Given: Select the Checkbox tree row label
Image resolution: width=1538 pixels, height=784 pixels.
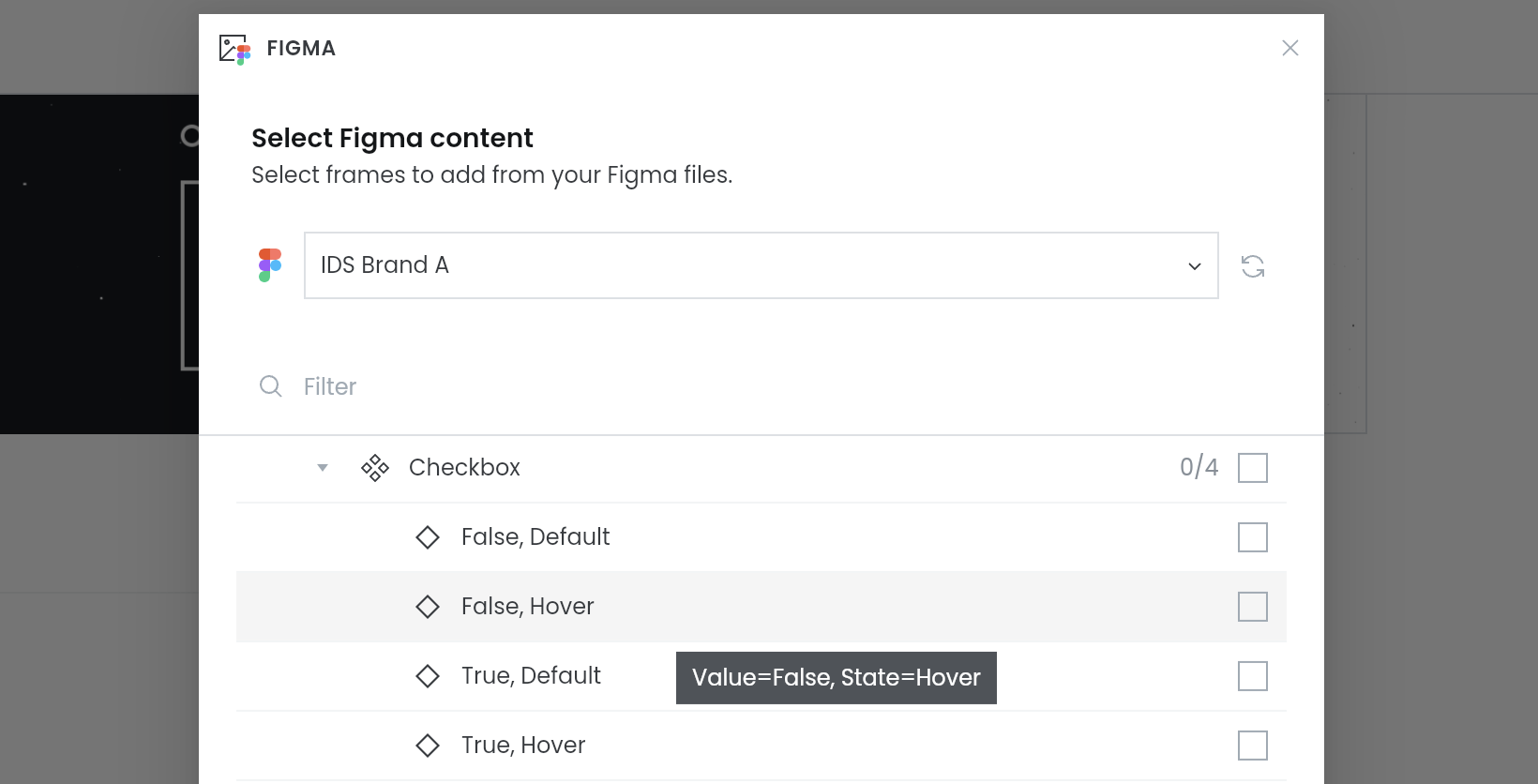Looking at the screenshot, I should click(x=464, y=467).
